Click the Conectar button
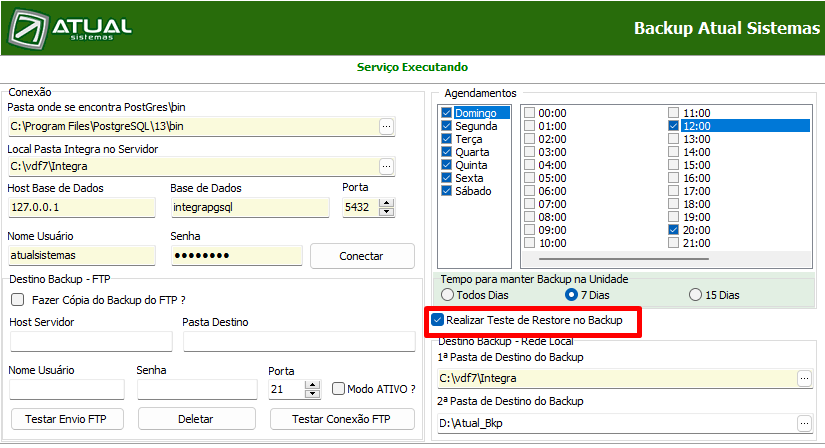 pos(362,256)
